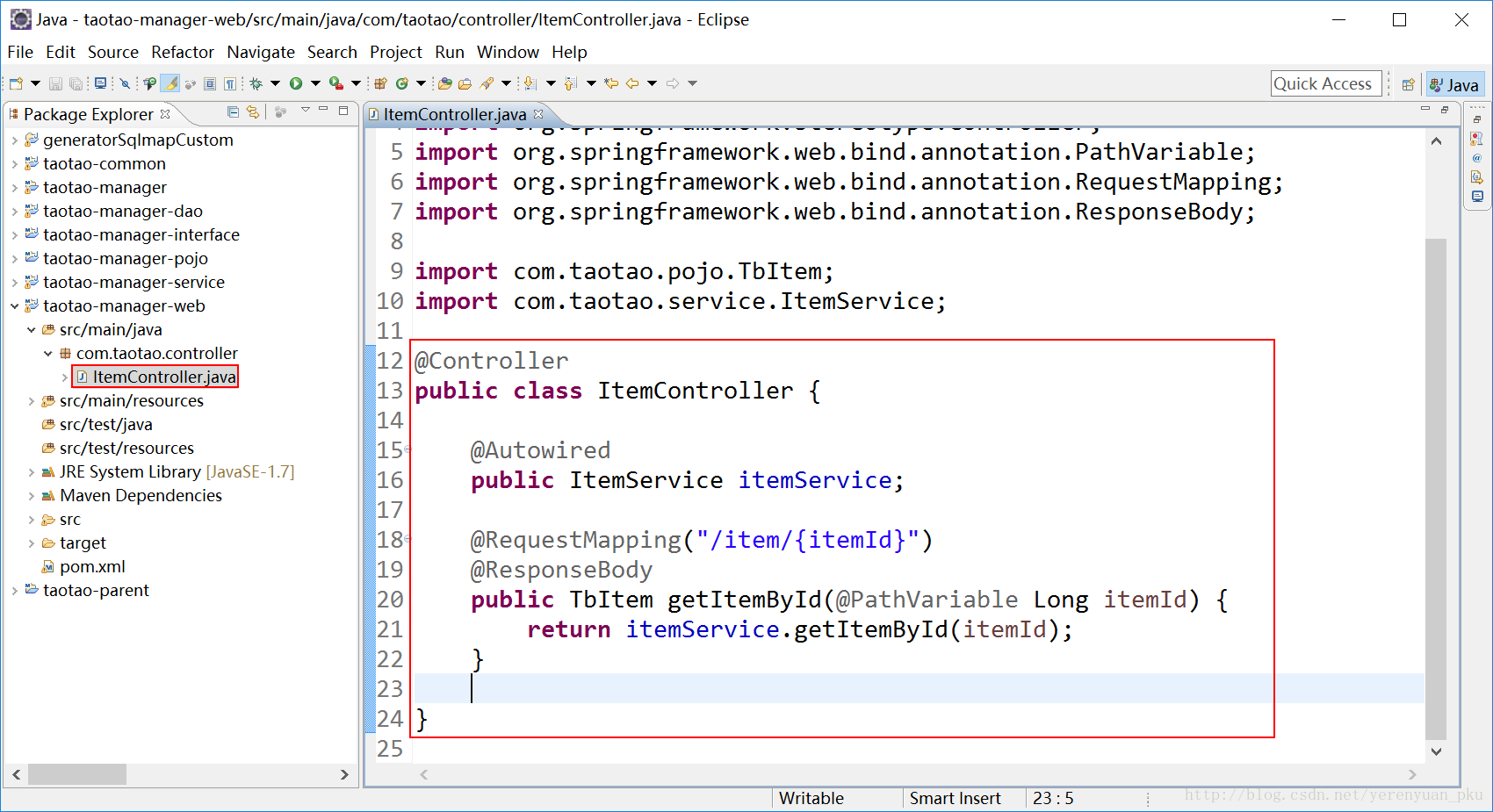
Task: Toggle code folding at line 15
Action: coord(408,450)
